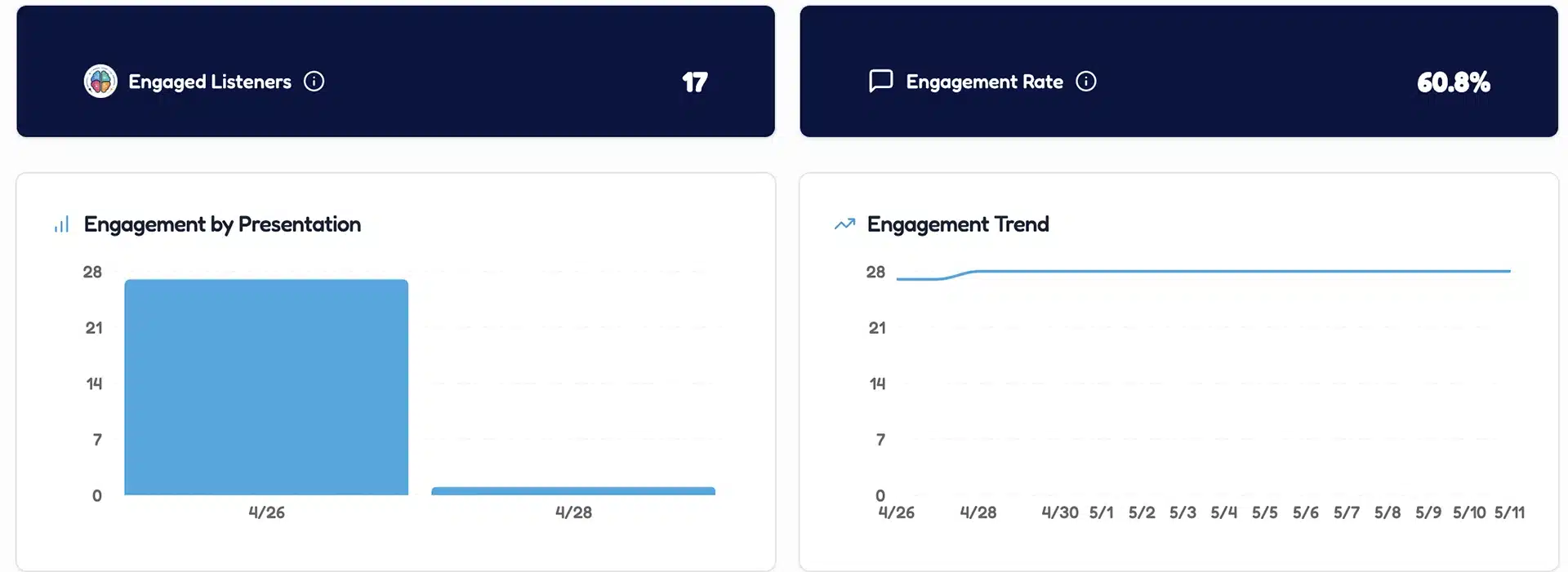1568x572 pixels.
Task: Click the Engagement Rate label text
Action: pyautogui.click(x=984, y=82)
